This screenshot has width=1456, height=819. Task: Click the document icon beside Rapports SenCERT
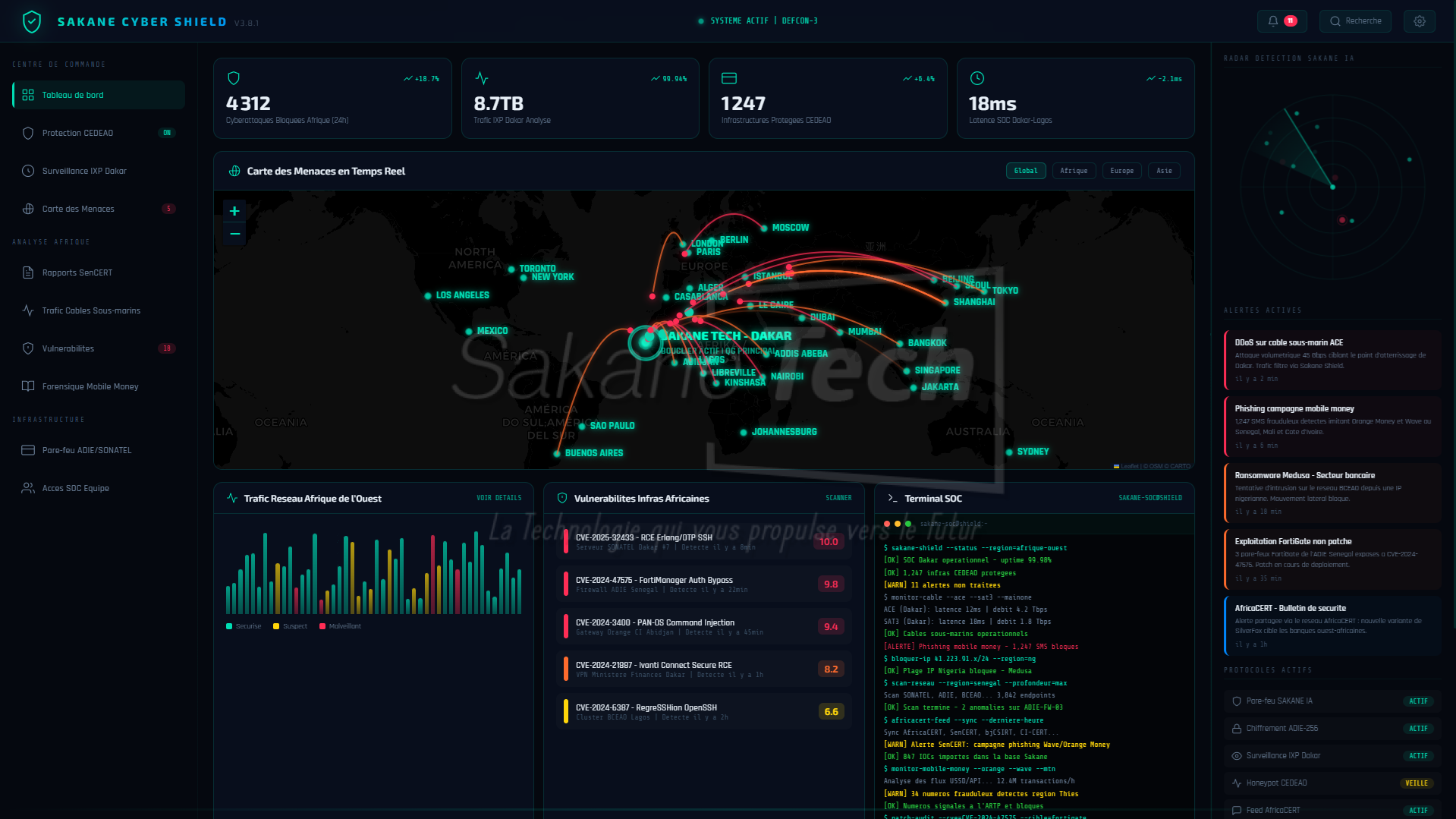tap(28, 272)
